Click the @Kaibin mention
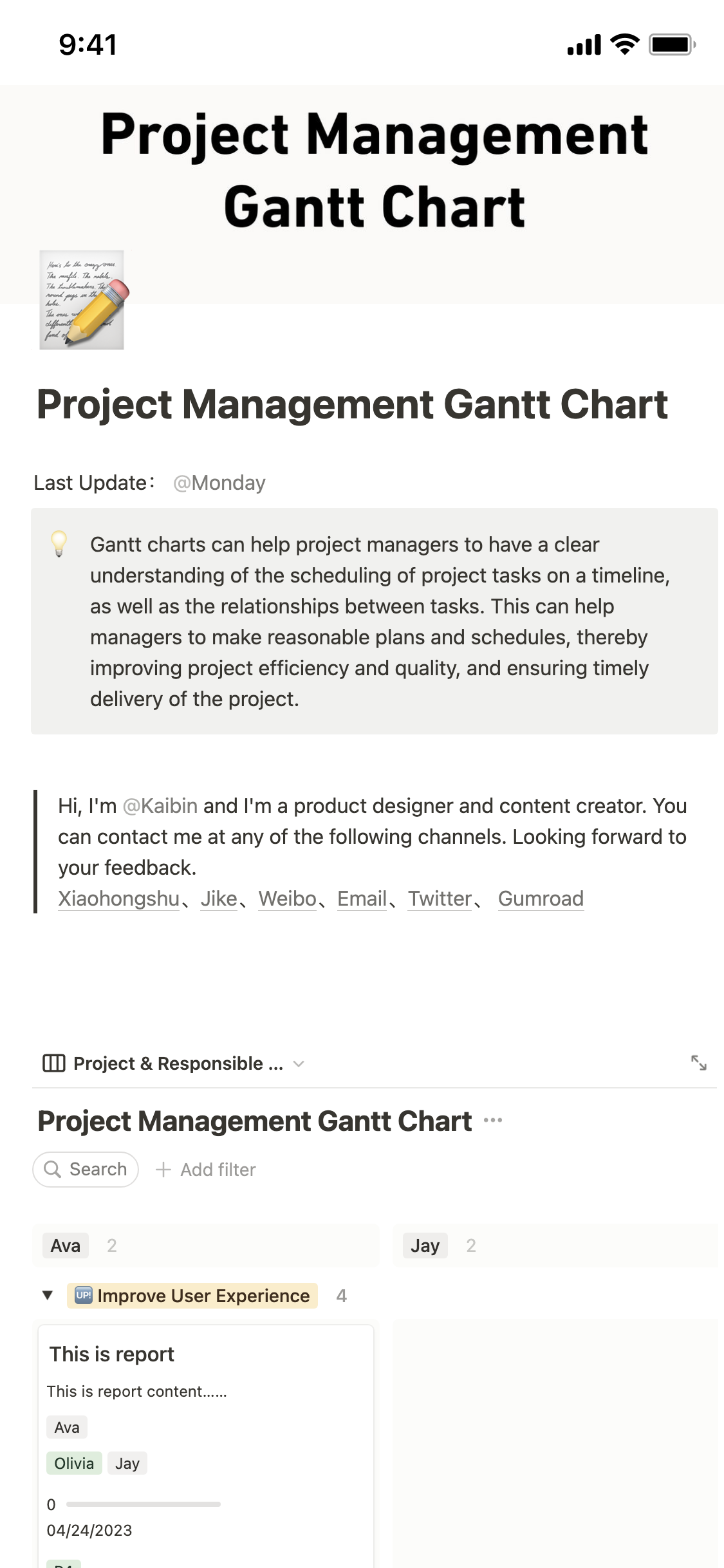724x1568 pixels. [160, 806]
